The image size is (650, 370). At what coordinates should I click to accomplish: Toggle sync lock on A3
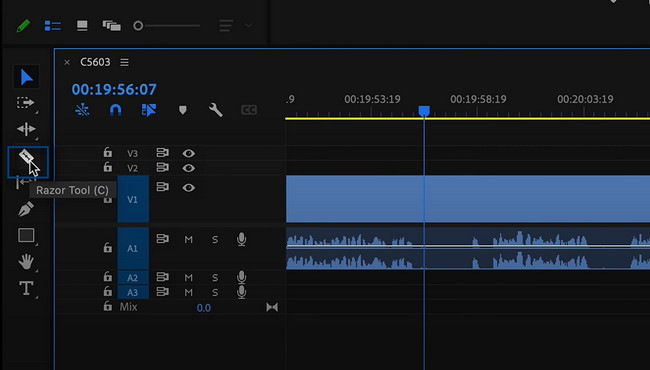pyautogui.click(x=162, y=292)
